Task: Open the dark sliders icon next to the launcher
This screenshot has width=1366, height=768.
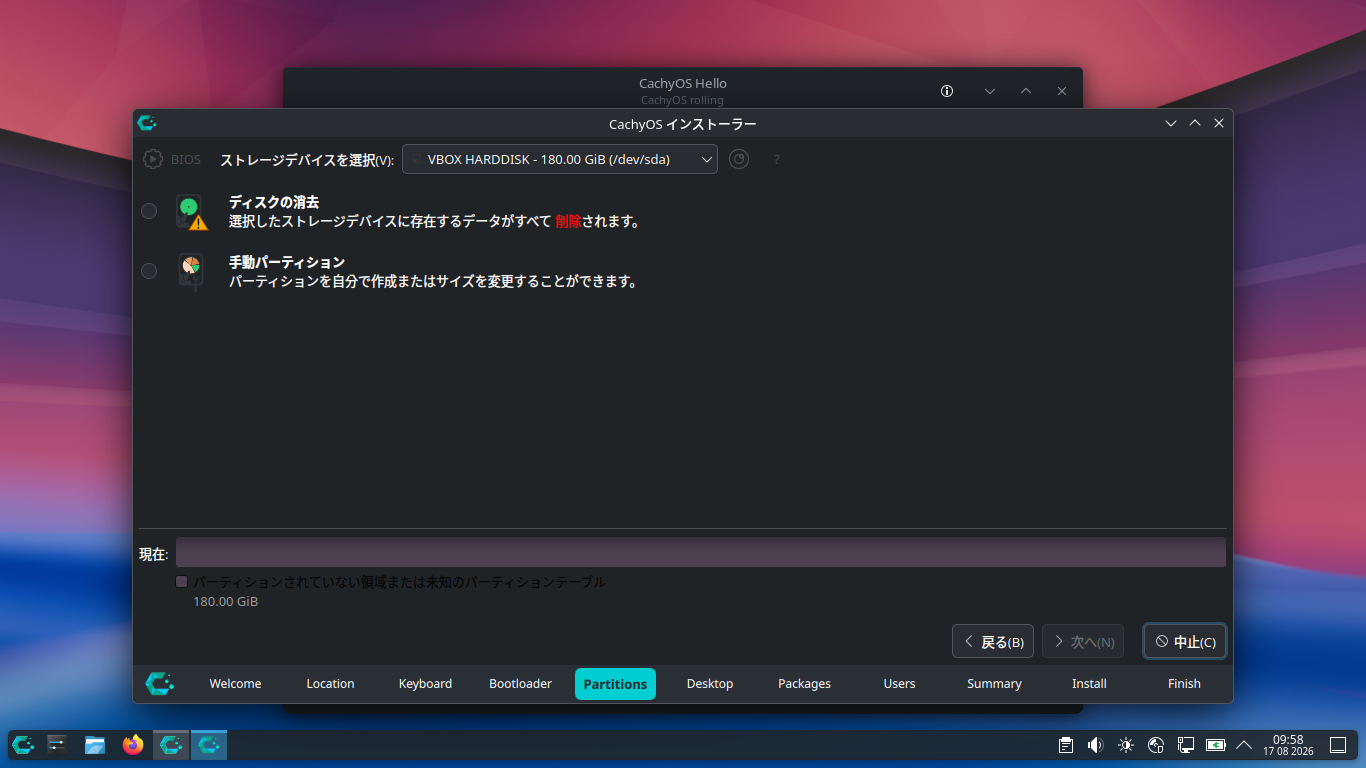Action: (x=57, y=744)
